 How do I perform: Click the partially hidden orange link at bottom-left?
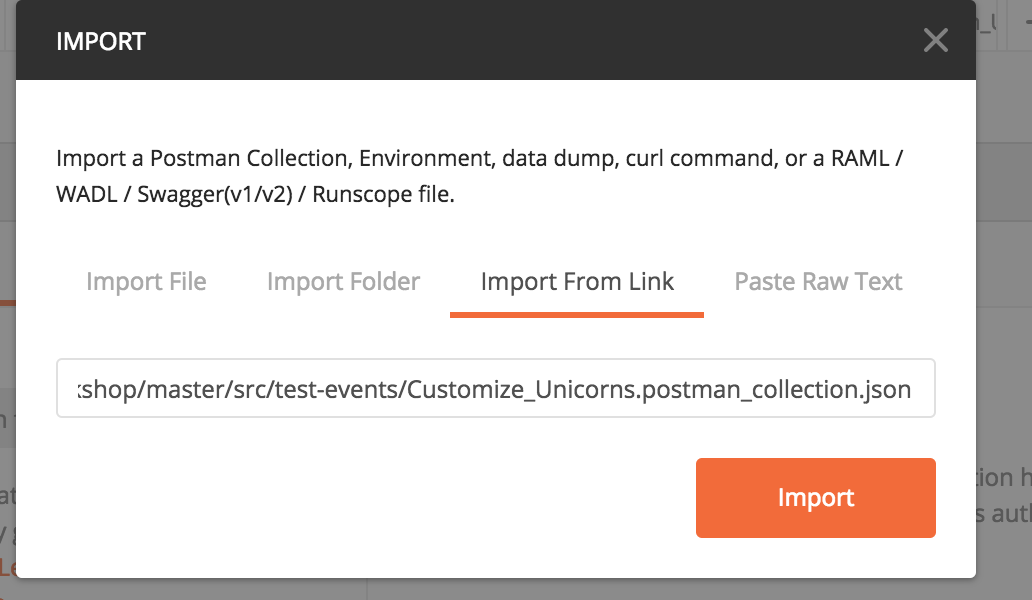pos(8,567)
